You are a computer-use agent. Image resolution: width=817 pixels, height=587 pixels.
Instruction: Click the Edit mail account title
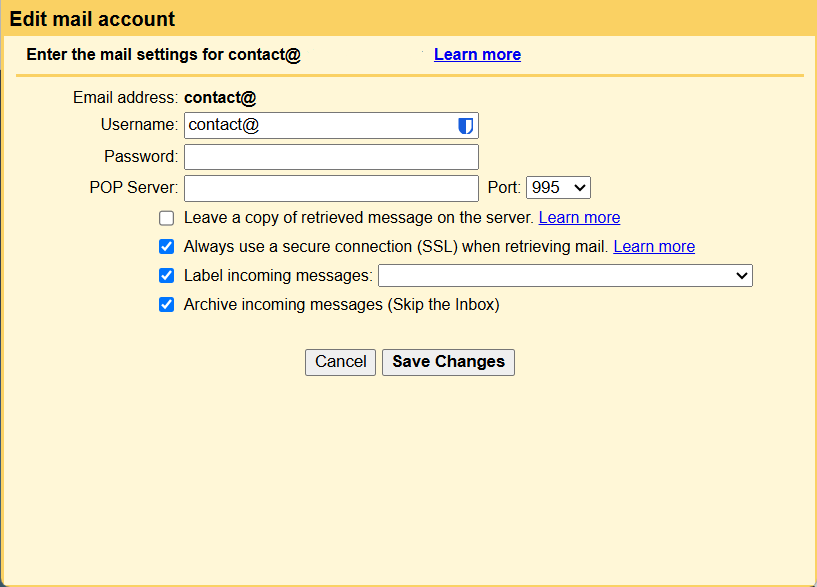pyautogui.click(x=92, y=19)
